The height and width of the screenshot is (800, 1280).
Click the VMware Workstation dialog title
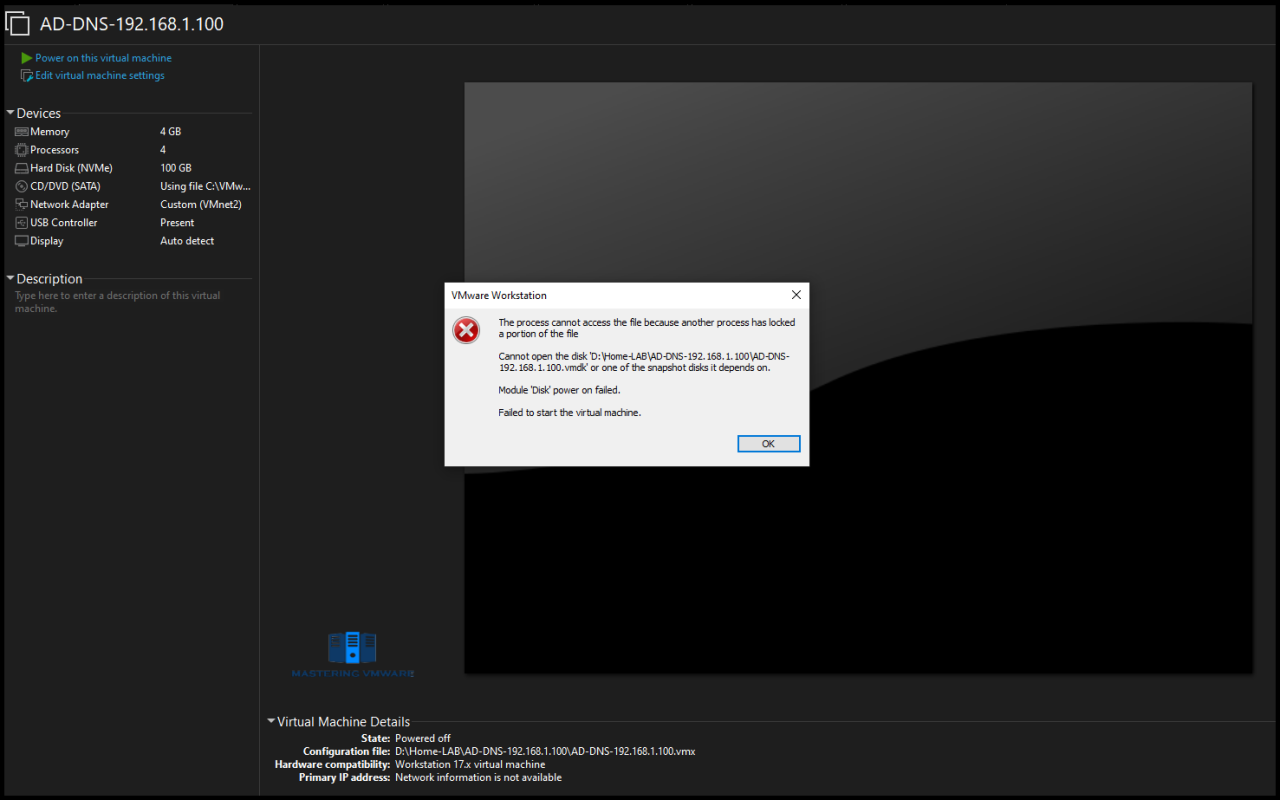[499, 295]
